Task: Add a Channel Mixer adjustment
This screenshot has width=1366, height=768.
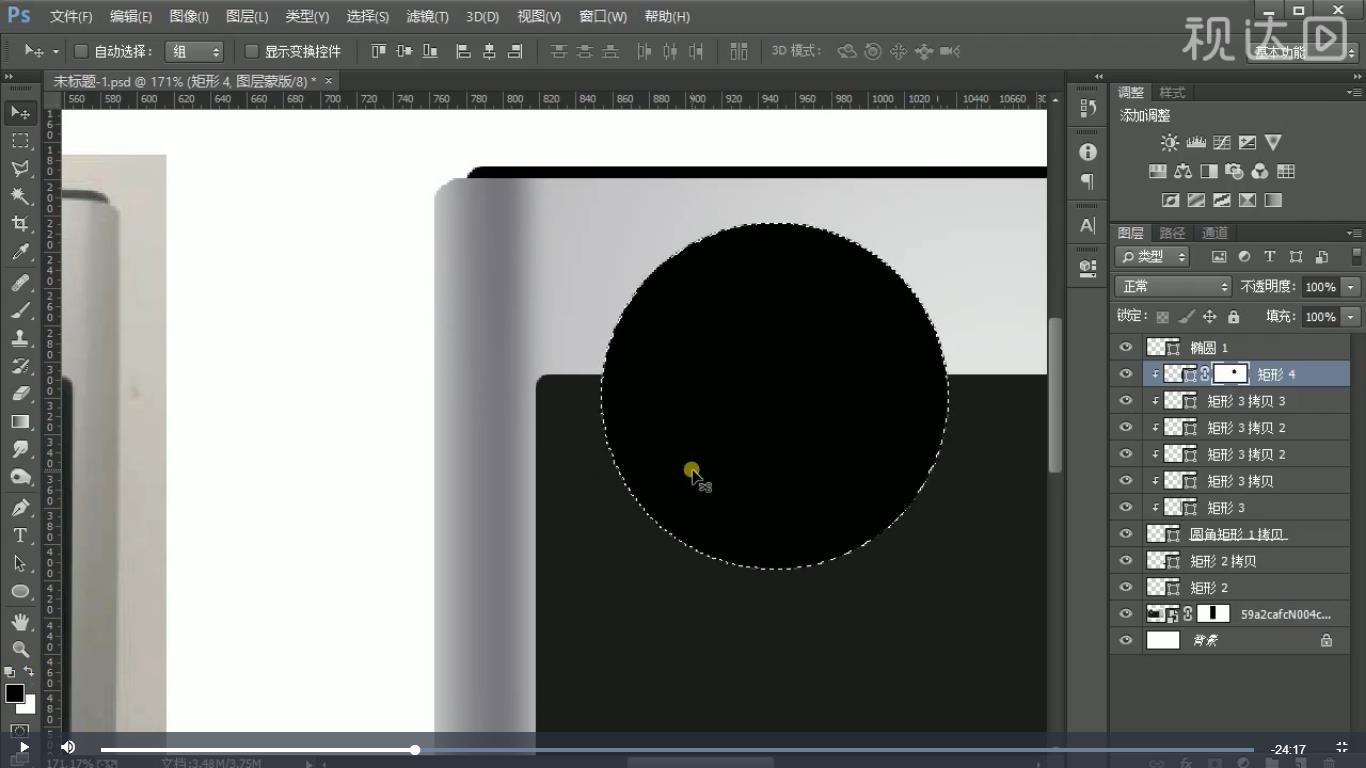Action: [x=1260, y=171]
